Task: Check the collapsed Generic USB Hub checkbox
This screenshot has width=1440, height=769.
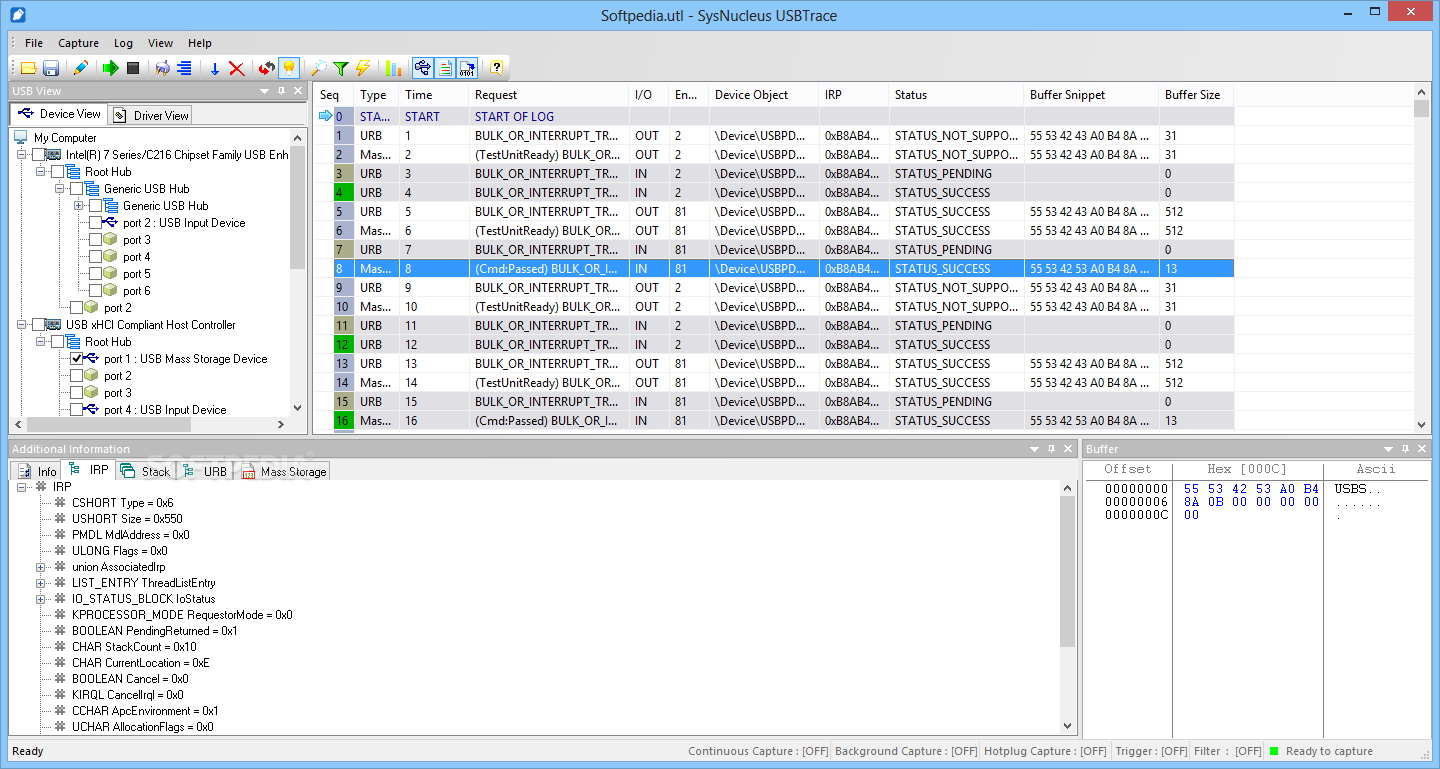Action: pyautogui.click(x=96, y=206)
